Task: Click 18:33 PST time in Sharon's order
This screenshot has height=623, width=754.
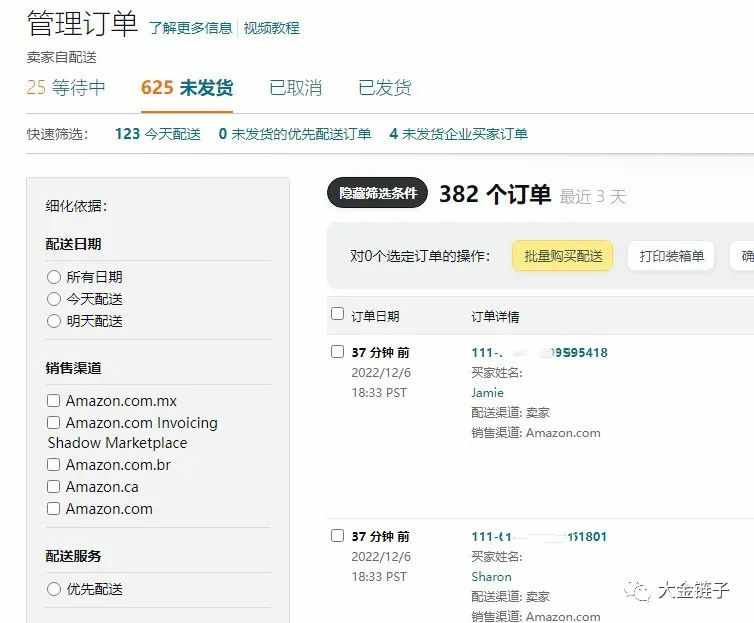Action: pyautogui.click(x=379, y=576)
